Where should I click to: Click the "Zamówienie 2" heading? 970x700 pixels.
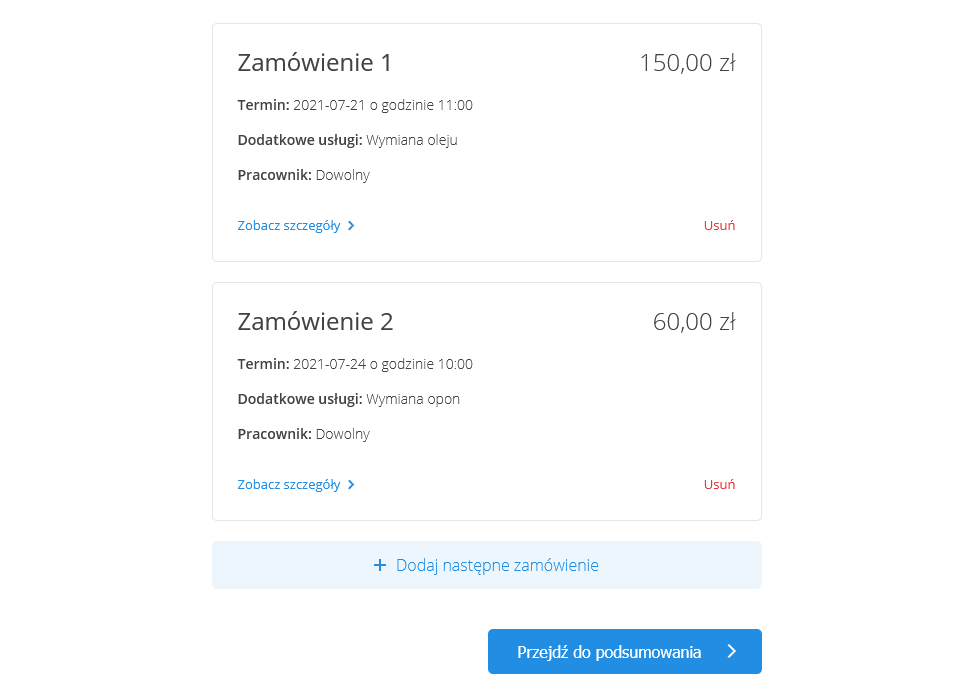[x=315, y=322]
